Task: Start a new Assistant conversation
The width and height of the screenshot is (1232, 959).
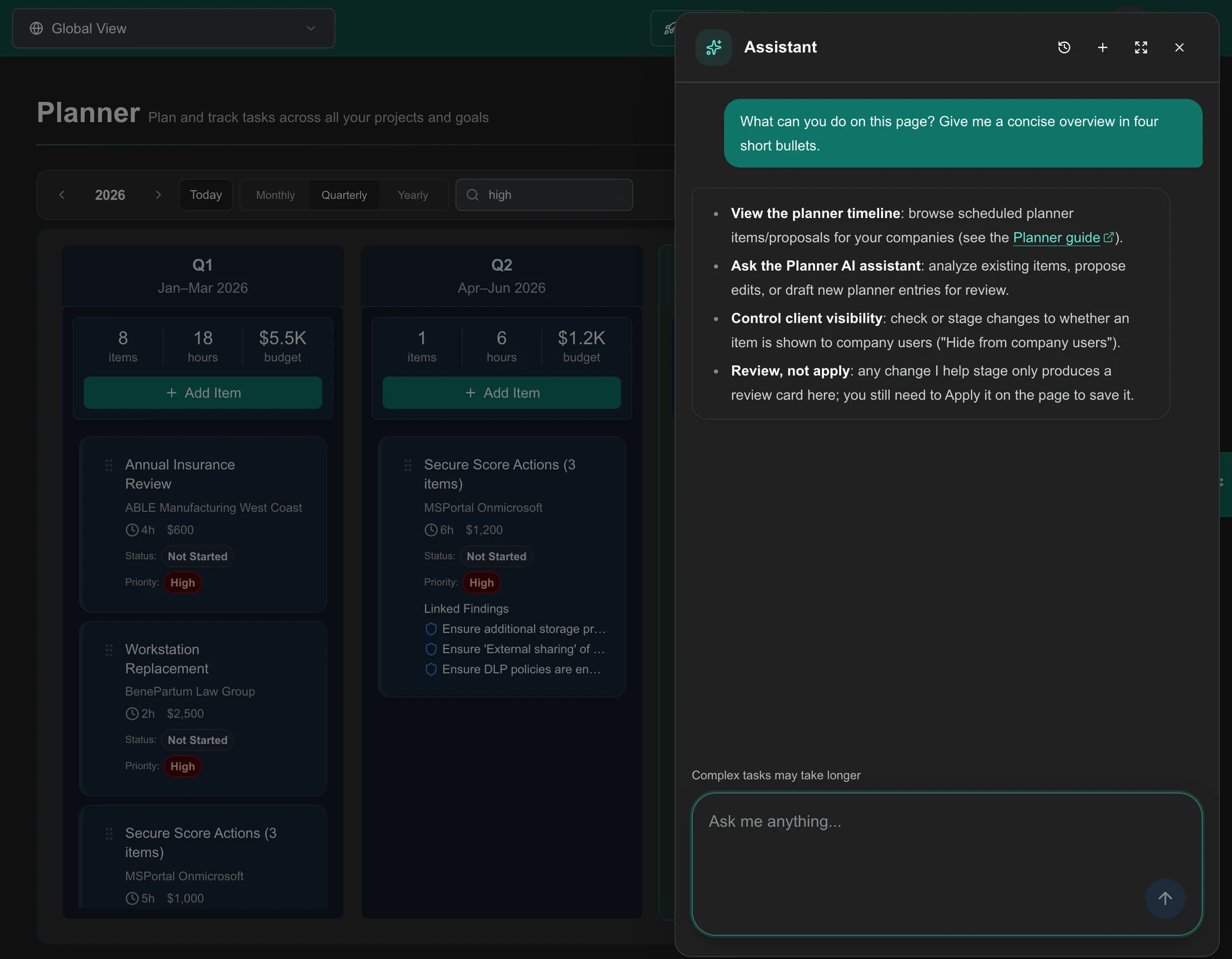Action: 1102,47
